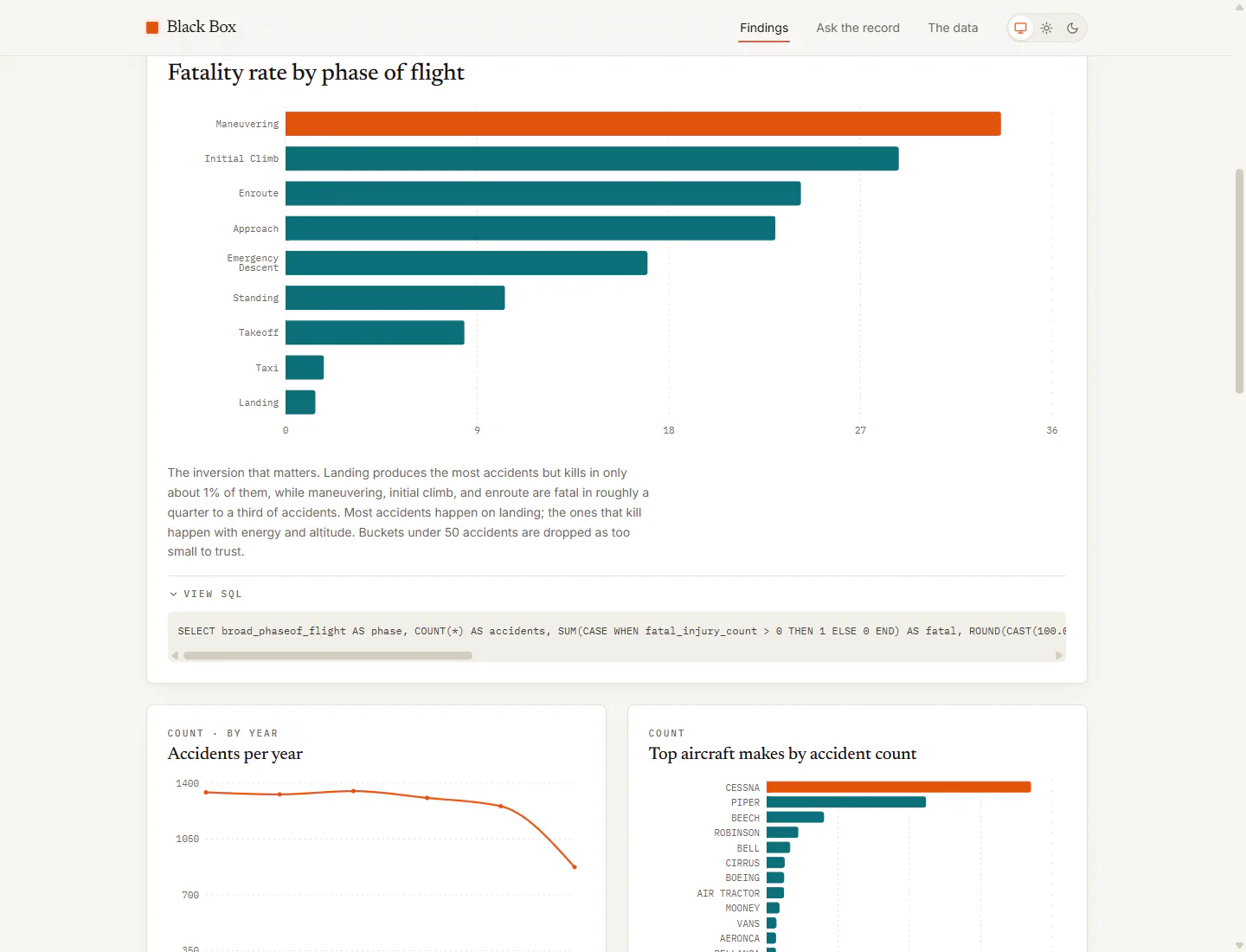Click the orange Maneuvering bar
The height and width of the screenshot is (952, 1246).
643,124
